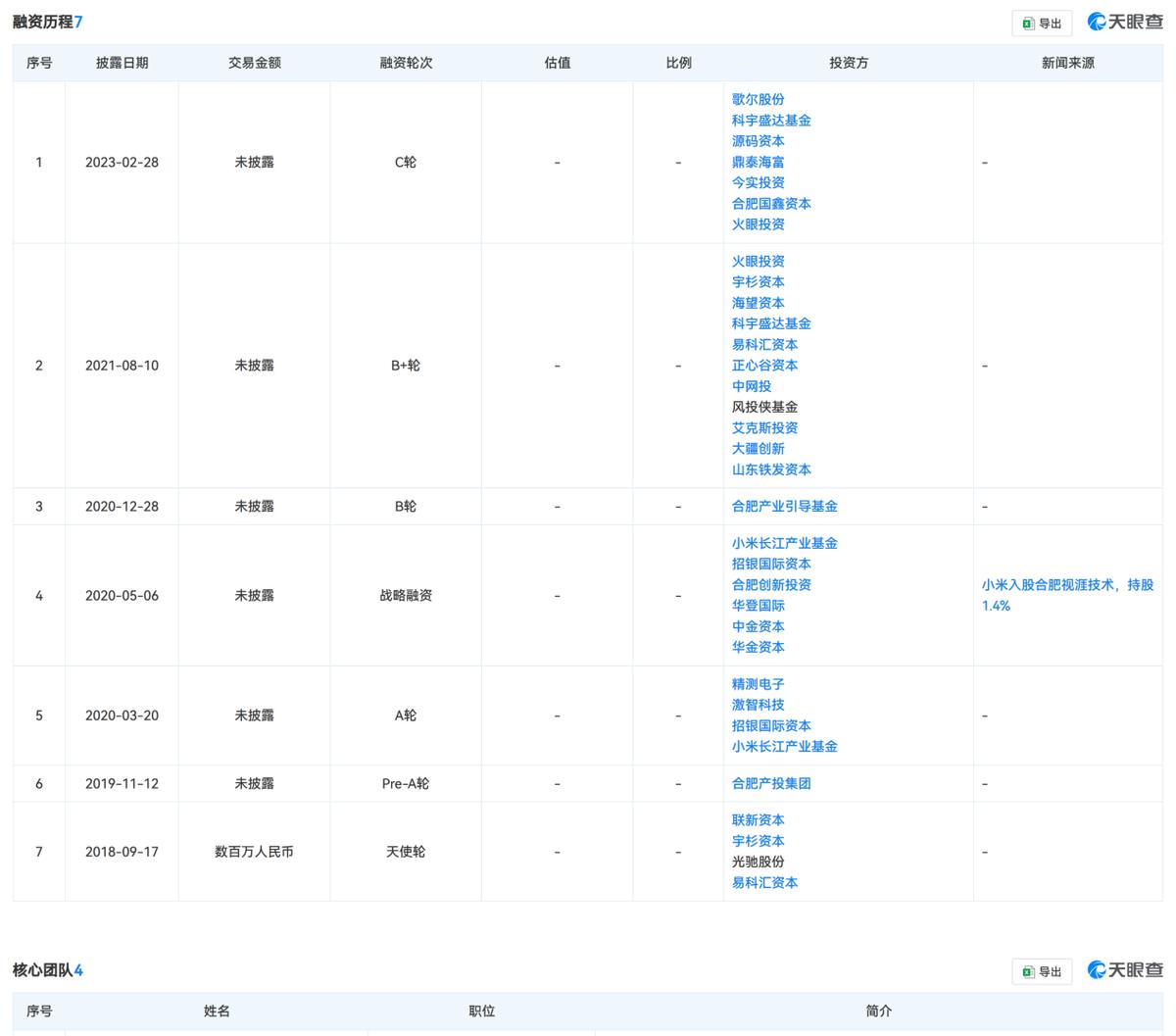Open investor 源码资本

tap(758, 141)
